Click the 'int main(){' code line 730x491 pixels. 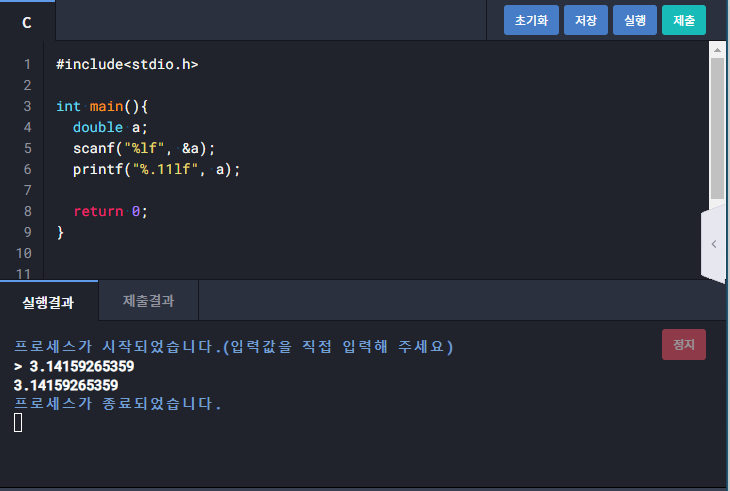pos(102,106)
